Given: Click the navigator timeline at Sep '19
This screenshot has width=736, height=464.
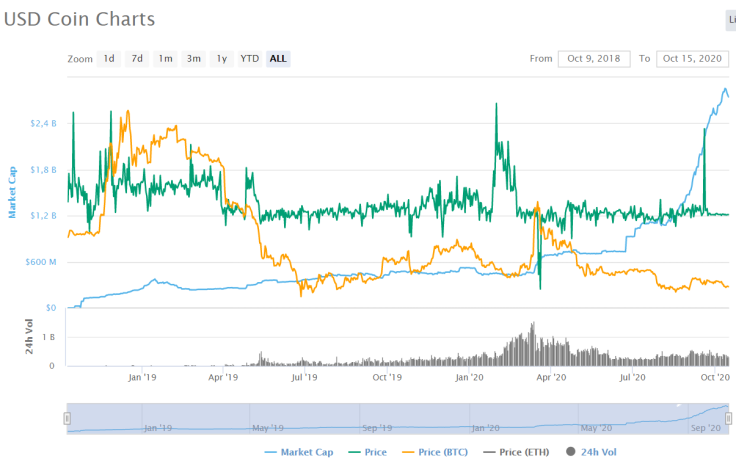Looking at the screenshot, I should pyautogui.click(x=377, y=428).
